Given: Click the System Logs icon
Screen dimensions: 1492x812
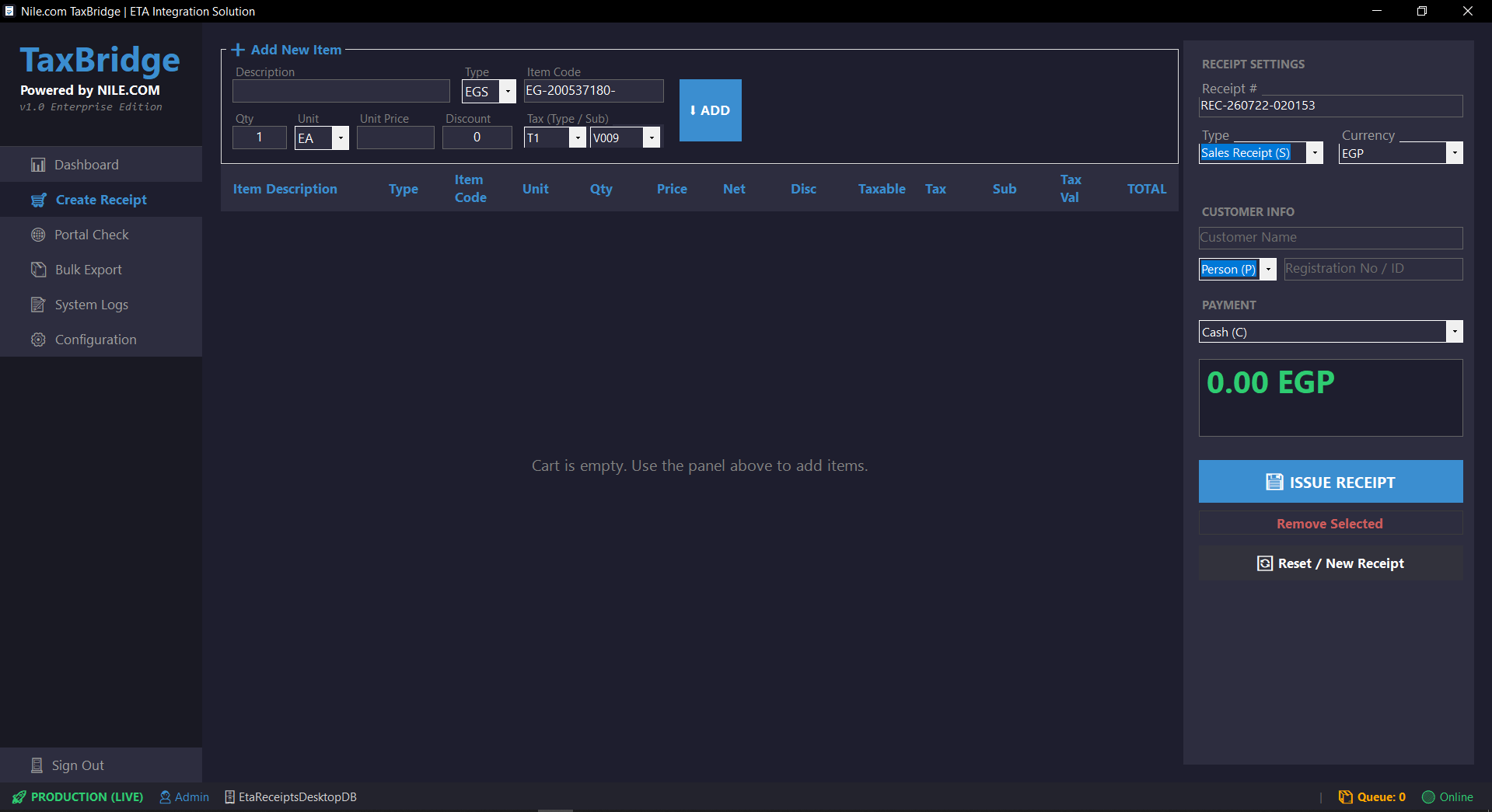Looking at the screenshot, I should pos(38,305).
